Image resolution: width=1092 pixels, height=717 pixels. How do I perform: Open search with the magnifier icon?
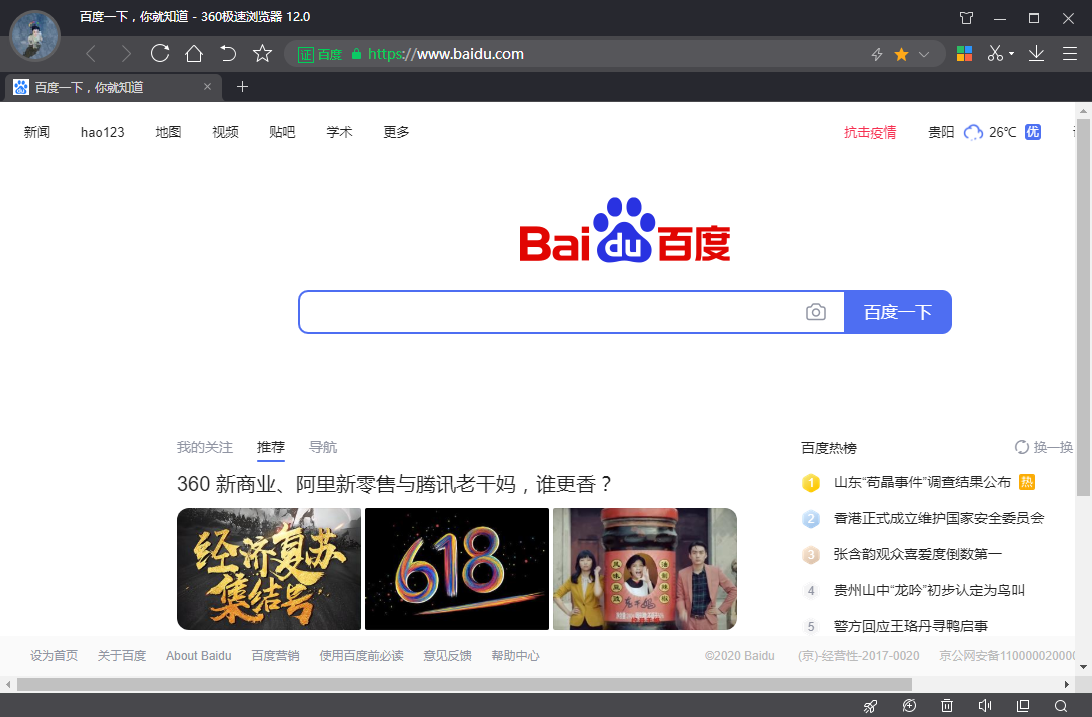click(1060, 706)
